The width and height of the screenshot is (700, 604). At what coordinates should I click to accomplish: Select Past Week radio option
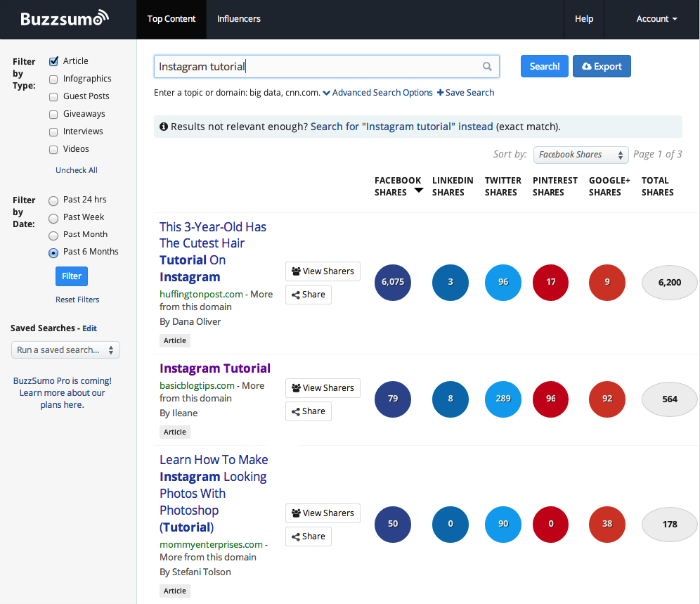[x=53, y=218]
